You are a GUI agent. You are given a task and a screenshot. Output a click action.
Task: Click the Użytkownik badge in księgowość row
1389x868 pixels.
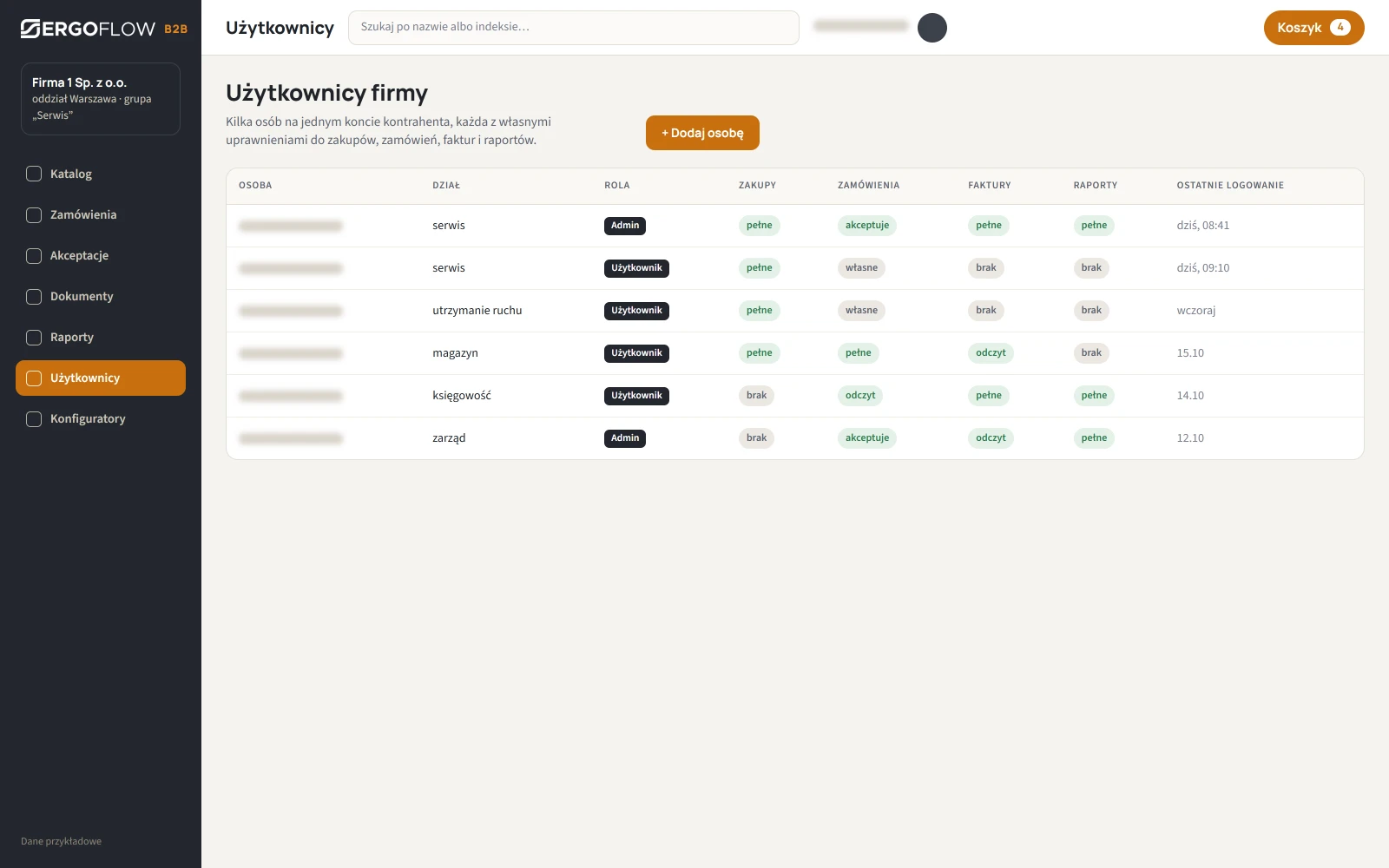(x=636, y=396)
